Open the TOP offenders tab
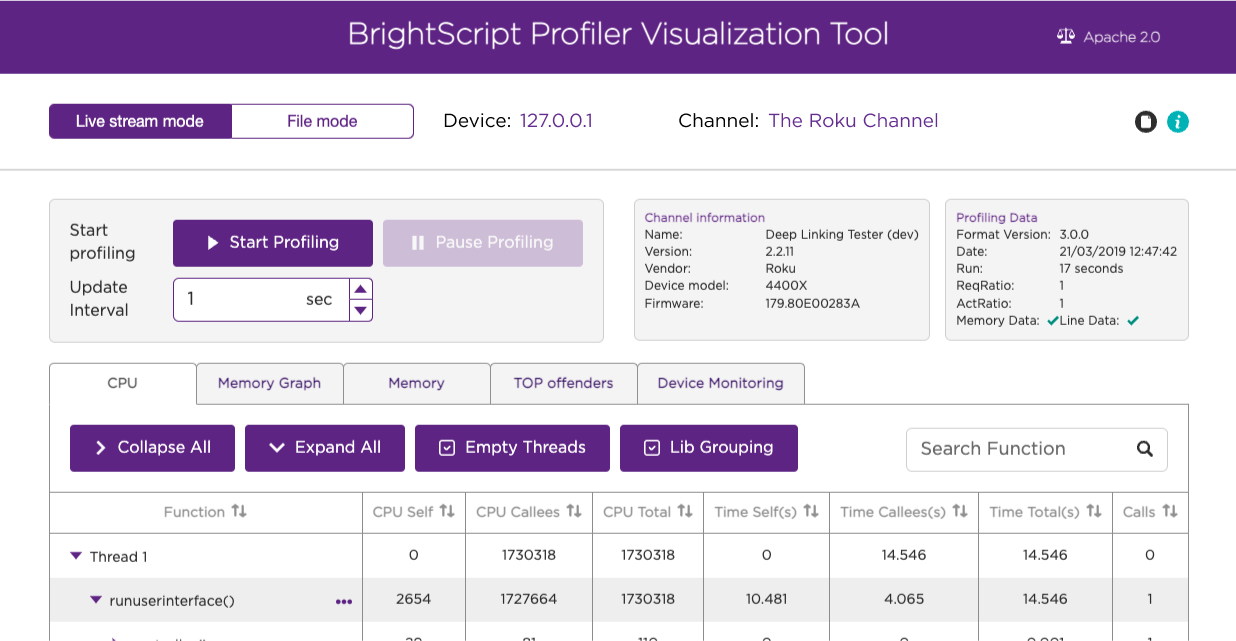Screen dimensions: 1236x641 click(x=563, y=383)
